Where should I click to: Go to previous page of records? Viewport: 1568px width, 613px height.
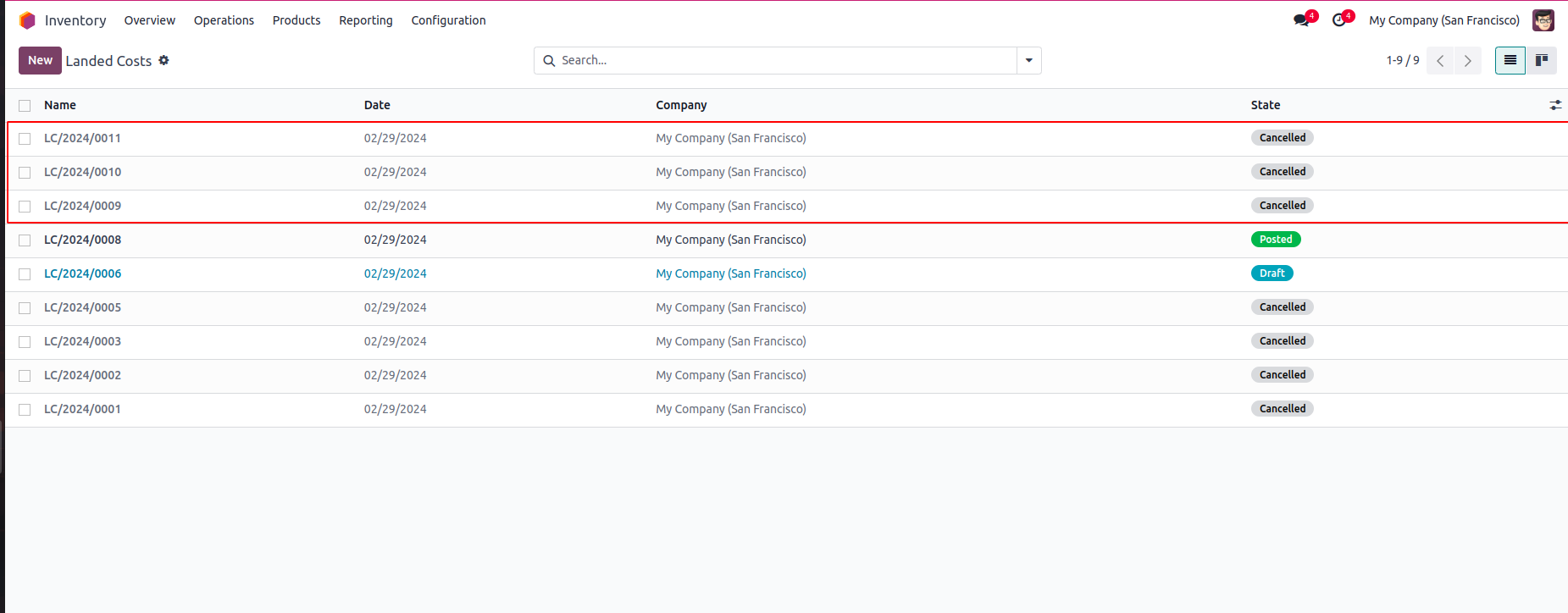(x=1440, y=61)
